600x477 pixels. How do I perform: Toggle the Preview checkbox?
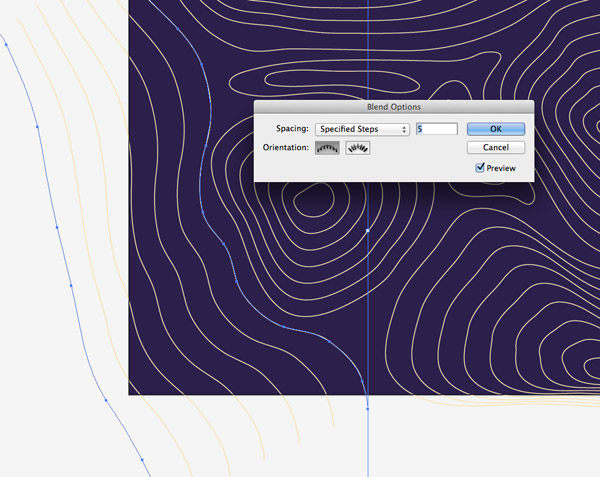click(x=480, y=168)
